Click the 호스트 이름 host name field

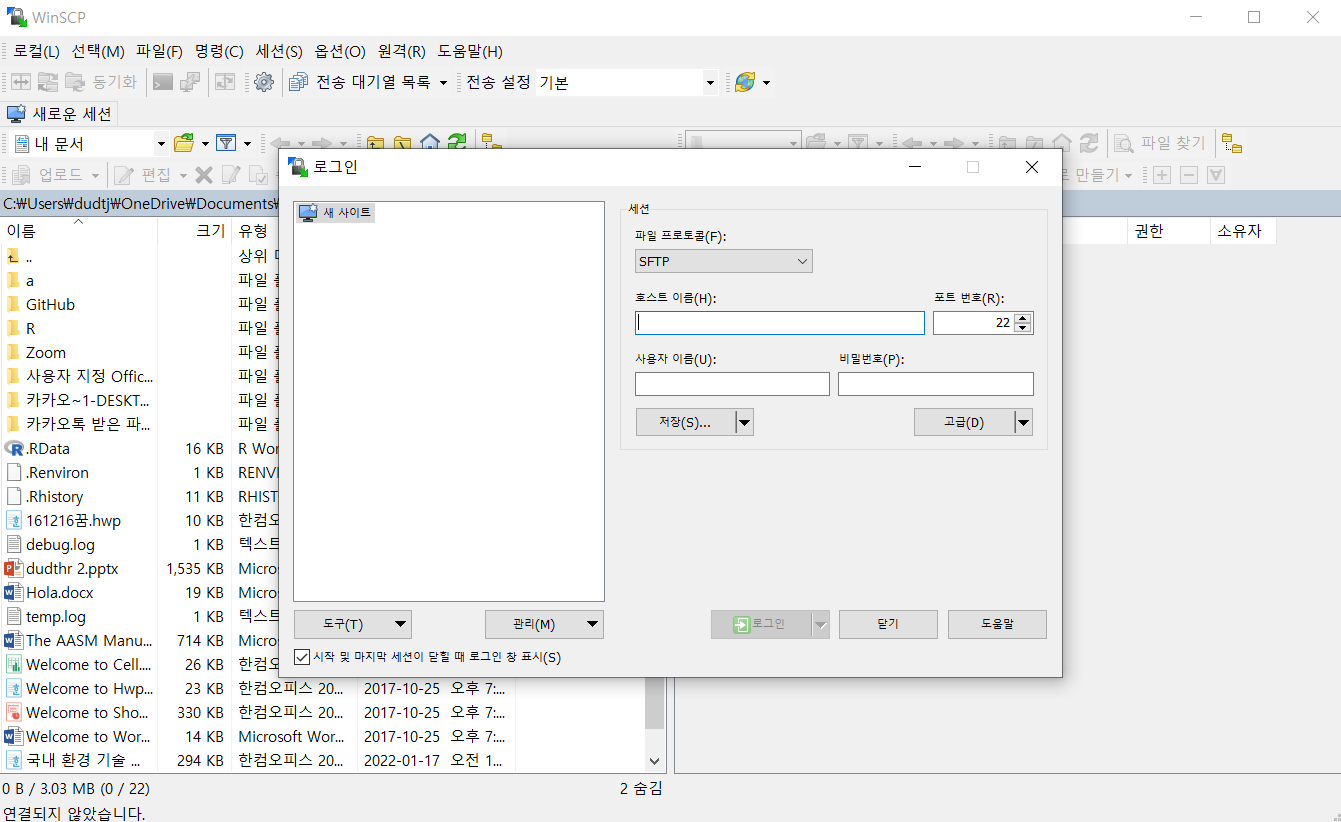(x=780, y=323)
